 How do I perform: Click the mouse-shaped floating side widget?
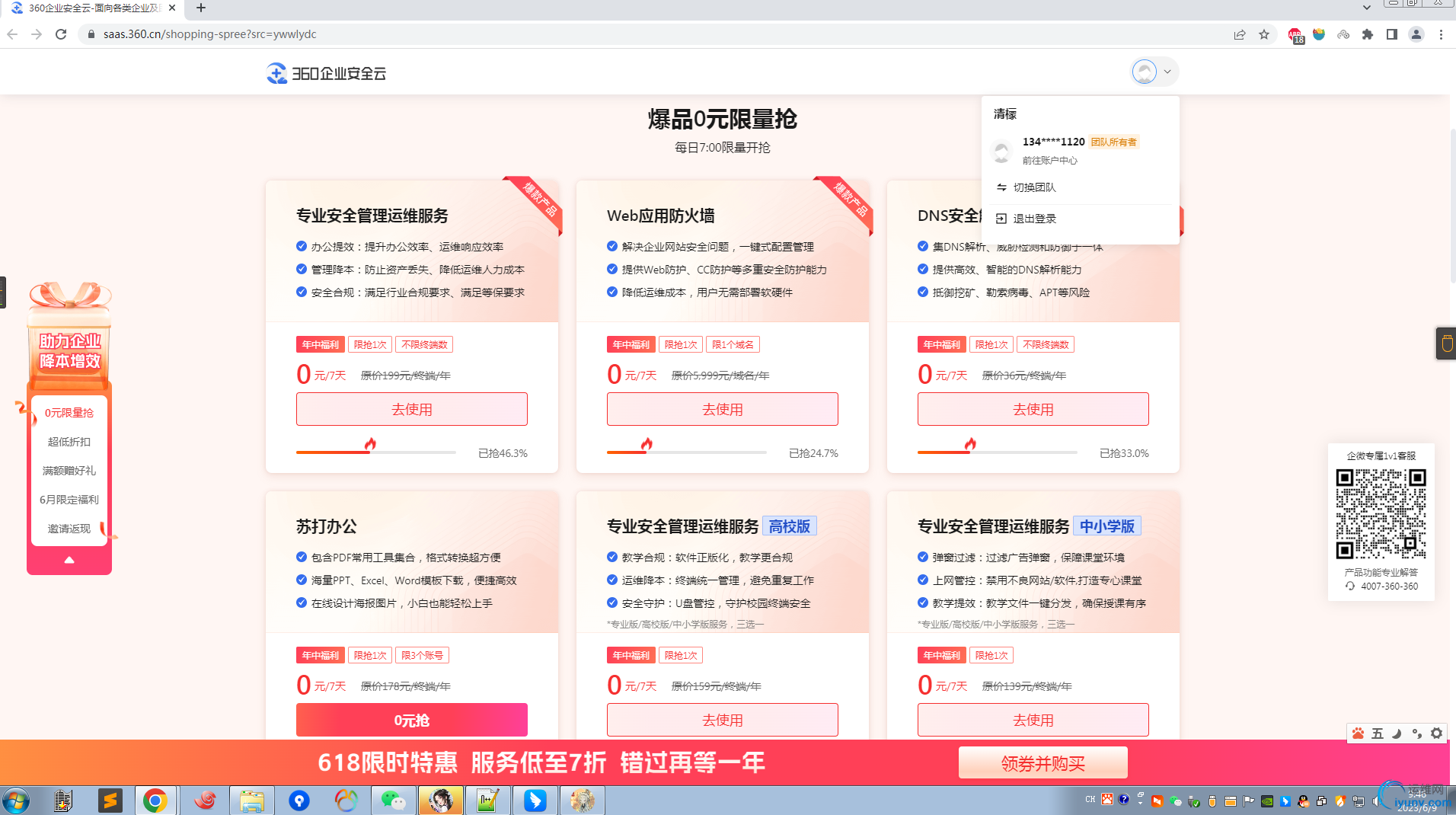(x=1446, y=344)
